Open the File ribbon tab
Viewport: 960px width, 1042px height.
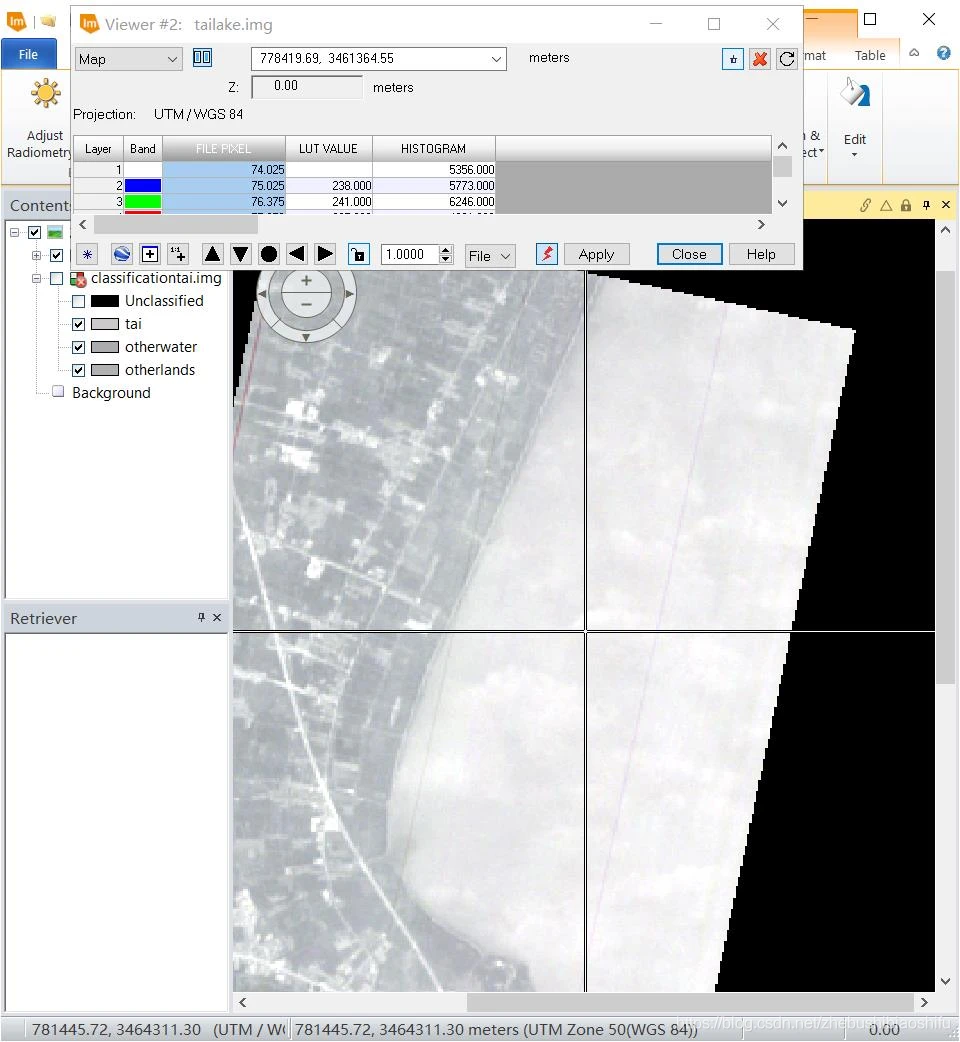[28, 55]
